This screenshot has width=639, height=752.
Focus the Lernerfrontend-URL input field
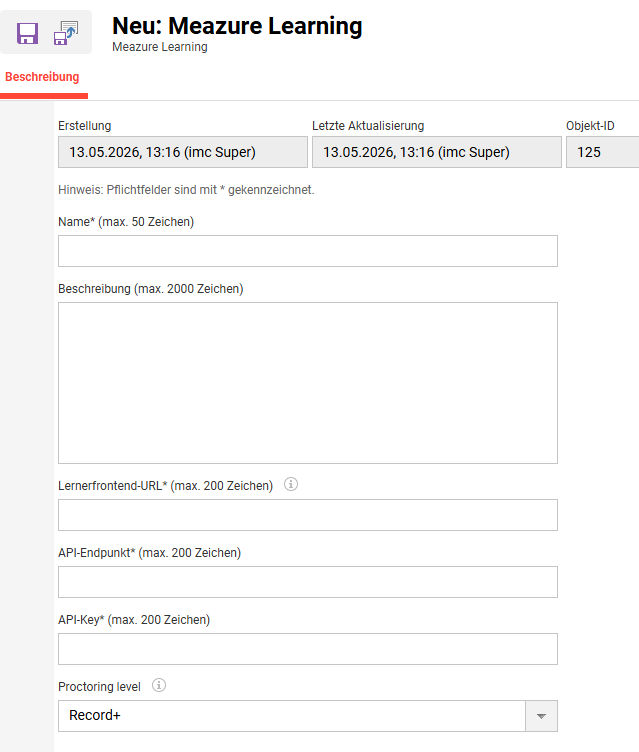tap(308, 515)
